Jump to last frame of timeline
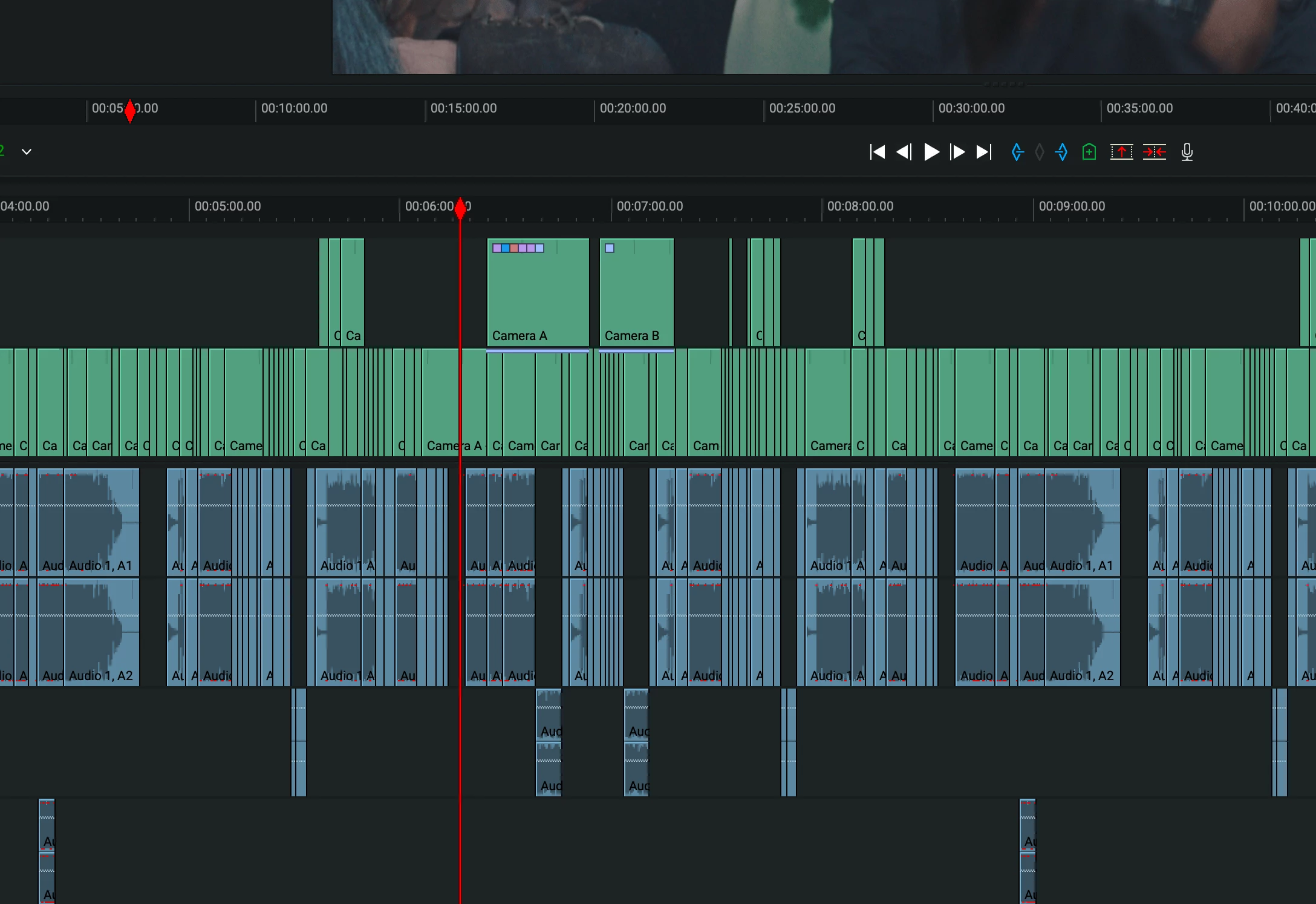 [x=983, y=152]
